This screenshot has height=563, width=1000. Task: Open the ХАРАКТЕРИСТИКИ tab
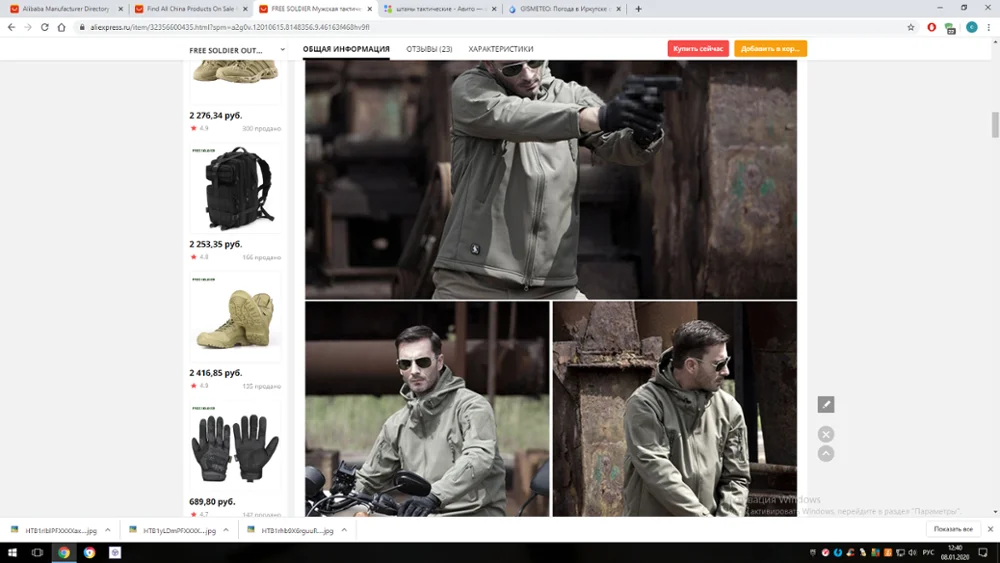501,49
